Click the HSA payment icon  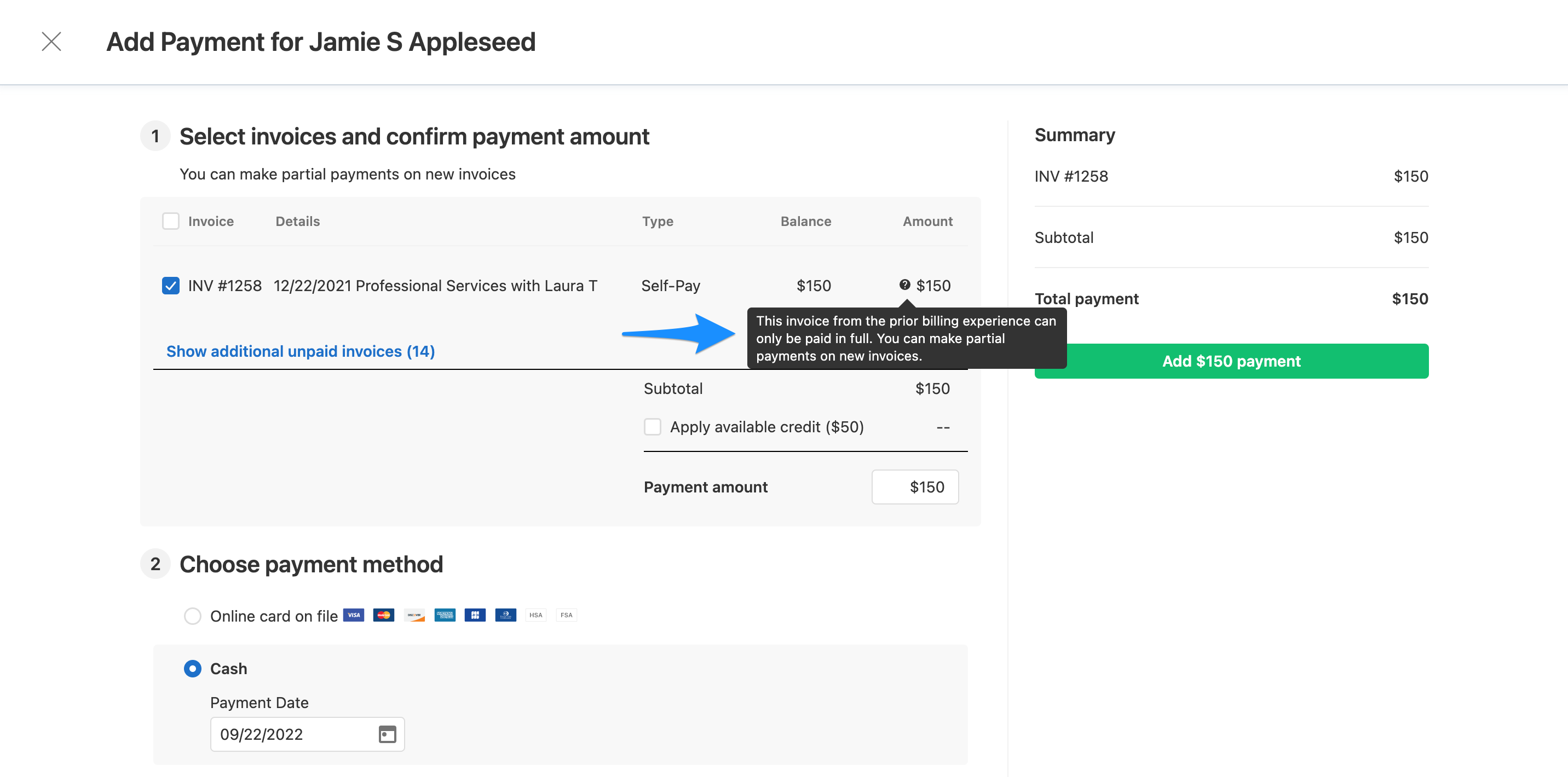535,615
